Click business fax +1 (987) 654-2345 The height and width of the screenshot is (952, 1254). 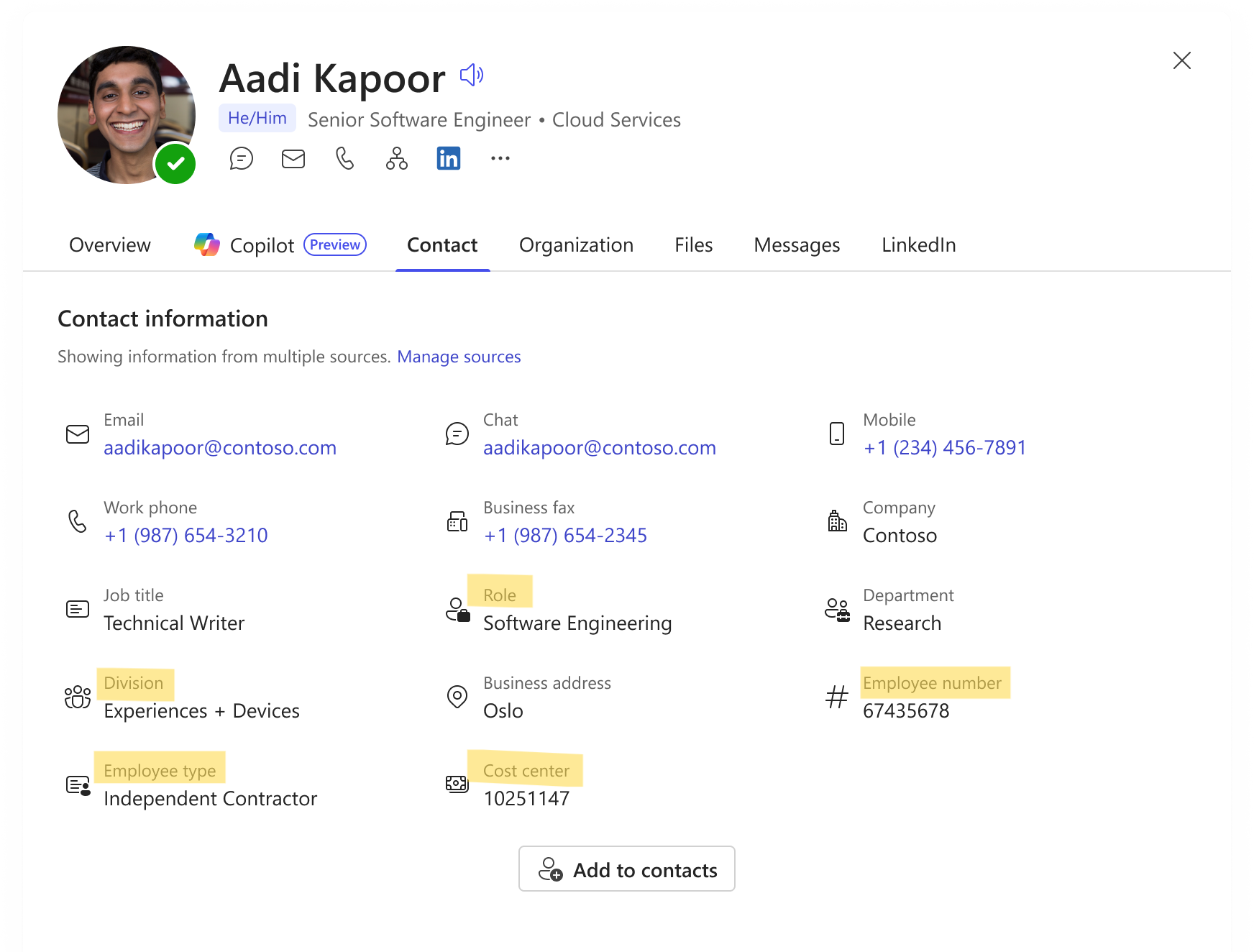(x=566, y=536)
